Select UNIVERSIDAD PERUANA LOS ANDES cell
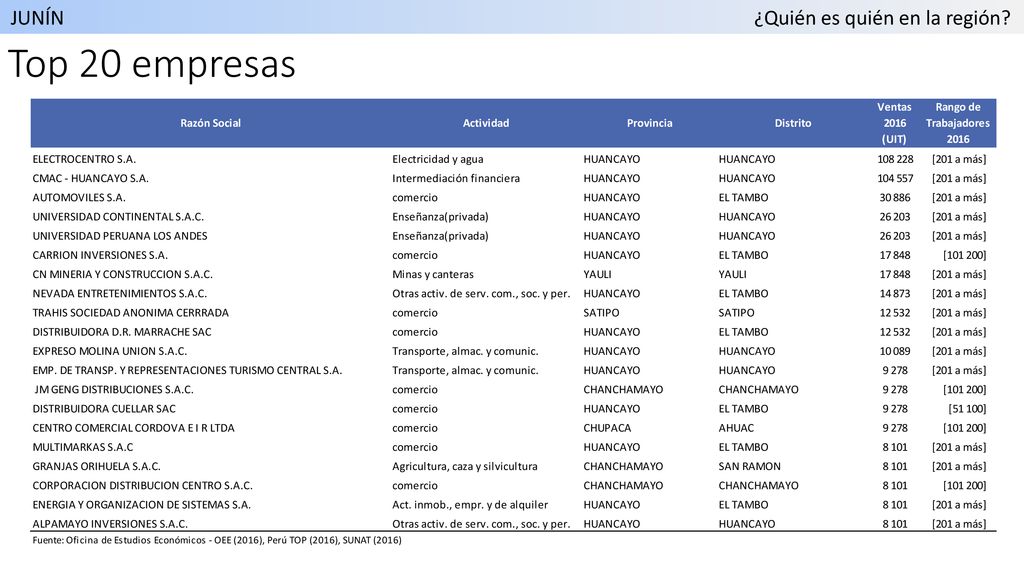 120,236
